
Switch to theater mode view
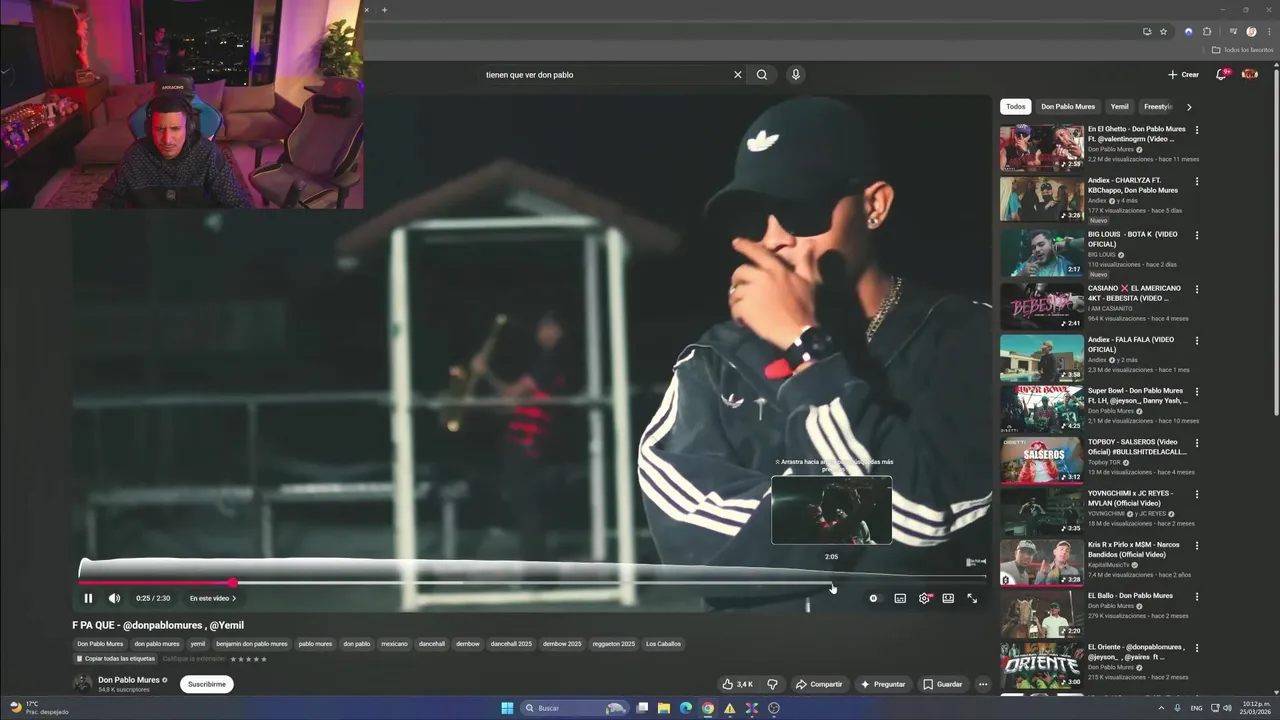948,598
